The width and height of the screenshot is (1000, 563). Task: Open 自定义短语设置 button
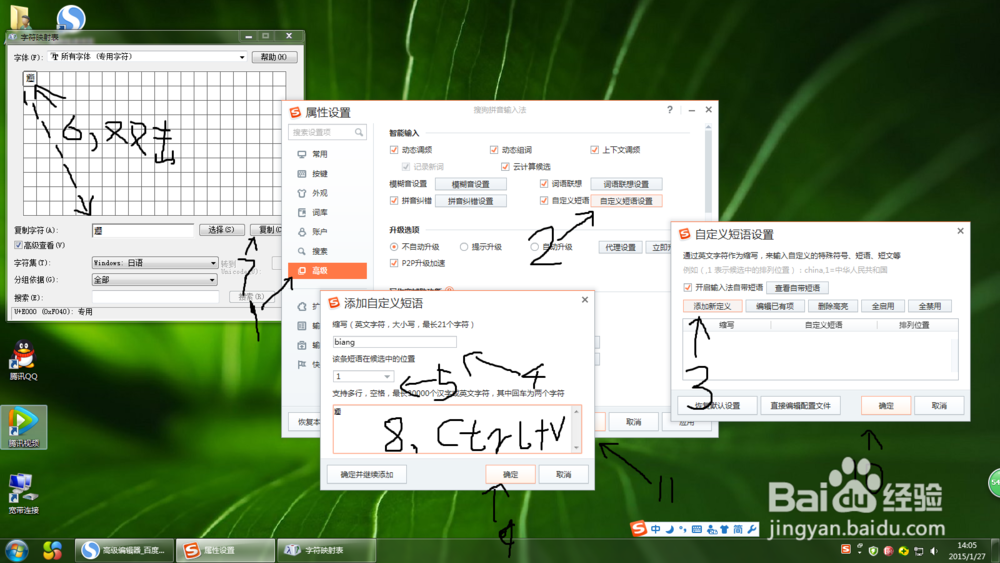(626, 201)
